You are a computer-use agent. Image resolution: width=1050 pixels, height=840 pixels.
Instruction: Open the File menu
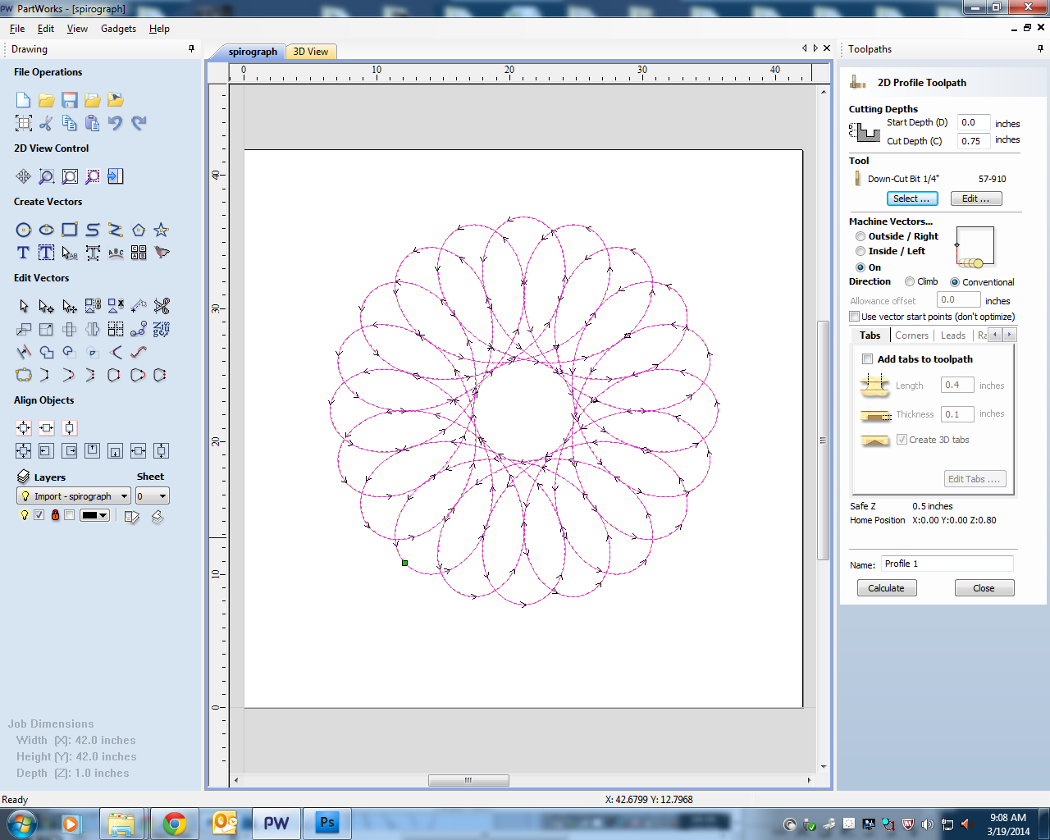(x=17, y=28)
